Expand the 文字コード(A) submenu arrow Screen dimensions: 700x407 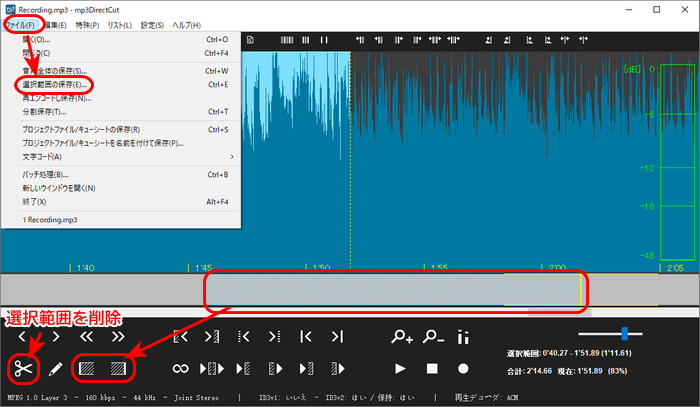point(232,157)
